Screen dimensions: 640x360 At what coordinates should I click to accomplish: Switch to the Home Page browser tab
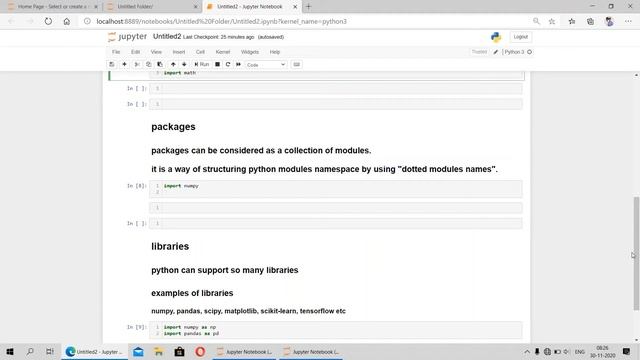pos(52,7)
